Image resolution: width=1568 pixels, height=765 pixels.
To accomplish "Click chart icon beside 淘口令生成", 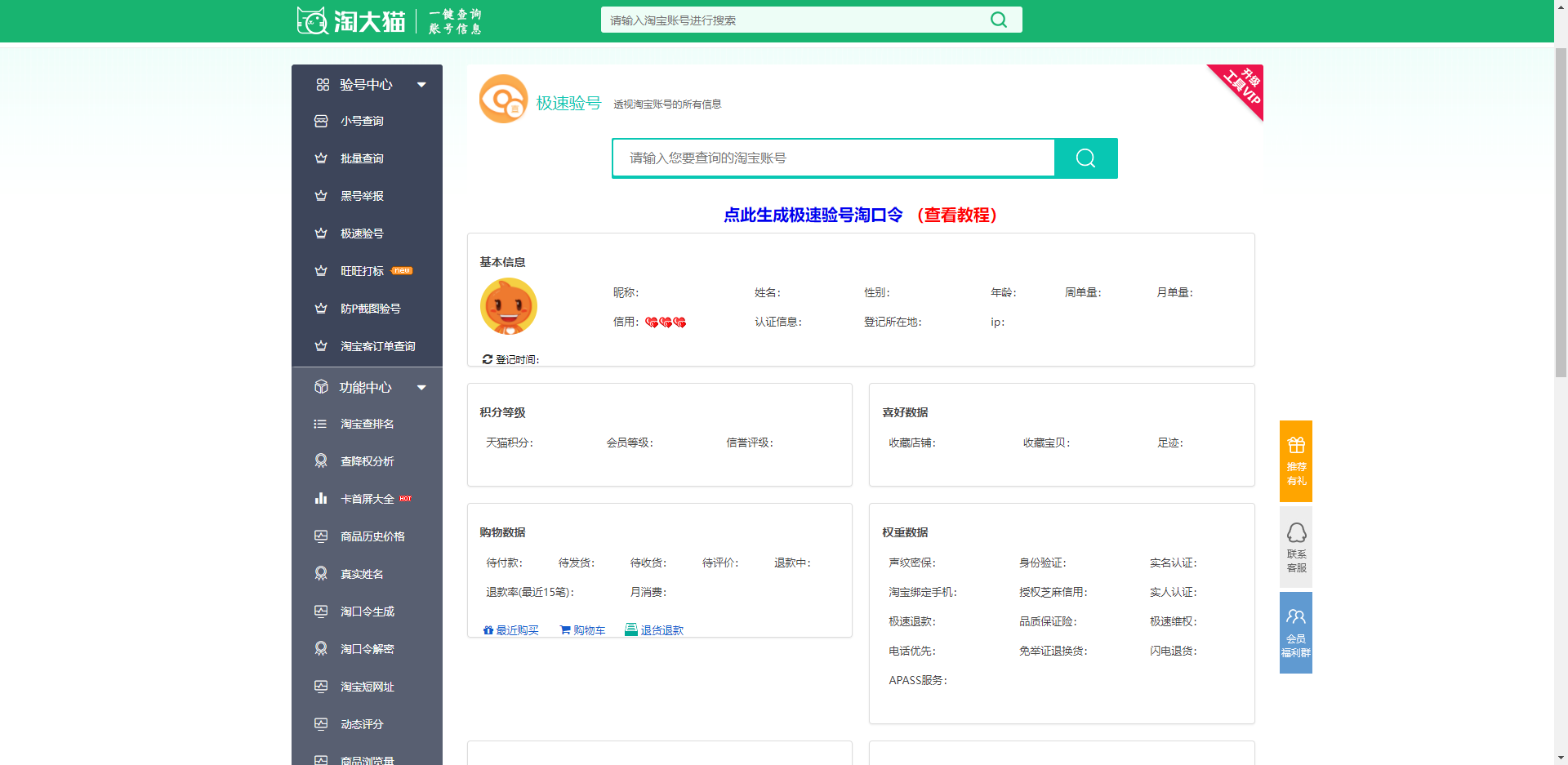I will 321,612.
